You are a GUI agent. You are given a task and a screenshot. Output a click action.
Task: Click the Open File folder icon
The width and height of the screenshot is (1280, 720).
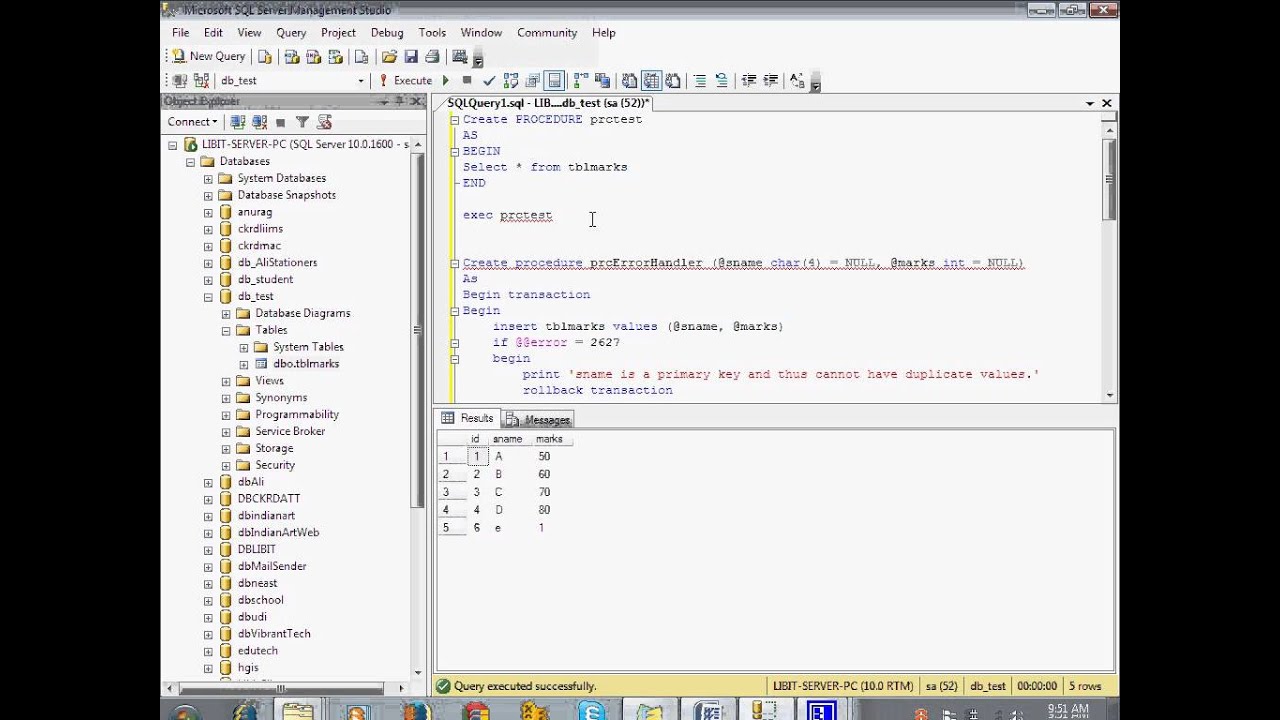[x=389, y=56]
